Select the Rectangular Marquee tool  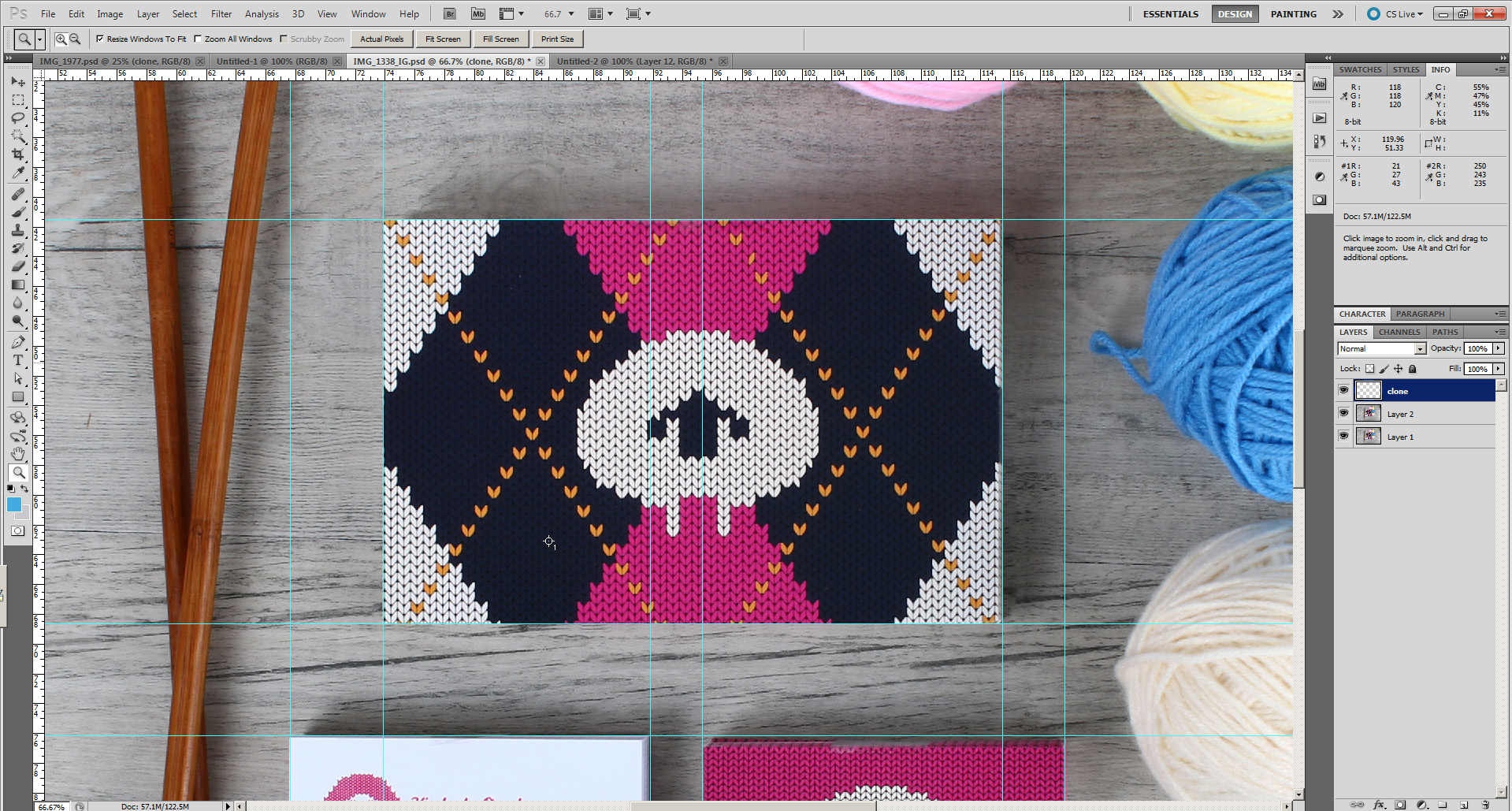coord(18,100)
